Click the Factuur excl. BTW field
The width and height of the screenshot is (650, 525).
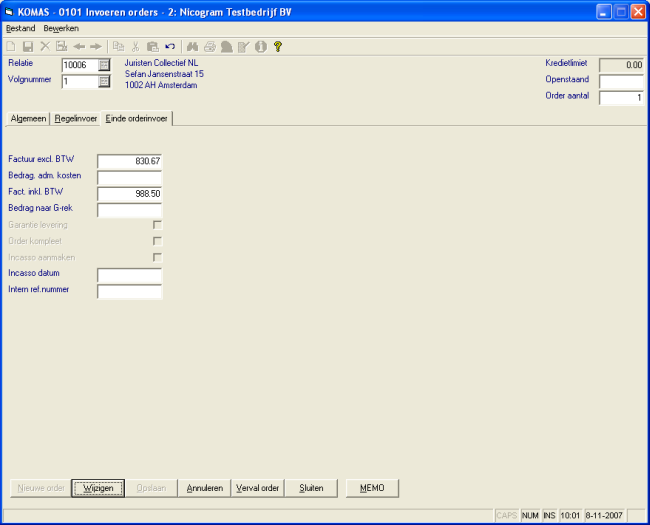click(x=129, y=161)
